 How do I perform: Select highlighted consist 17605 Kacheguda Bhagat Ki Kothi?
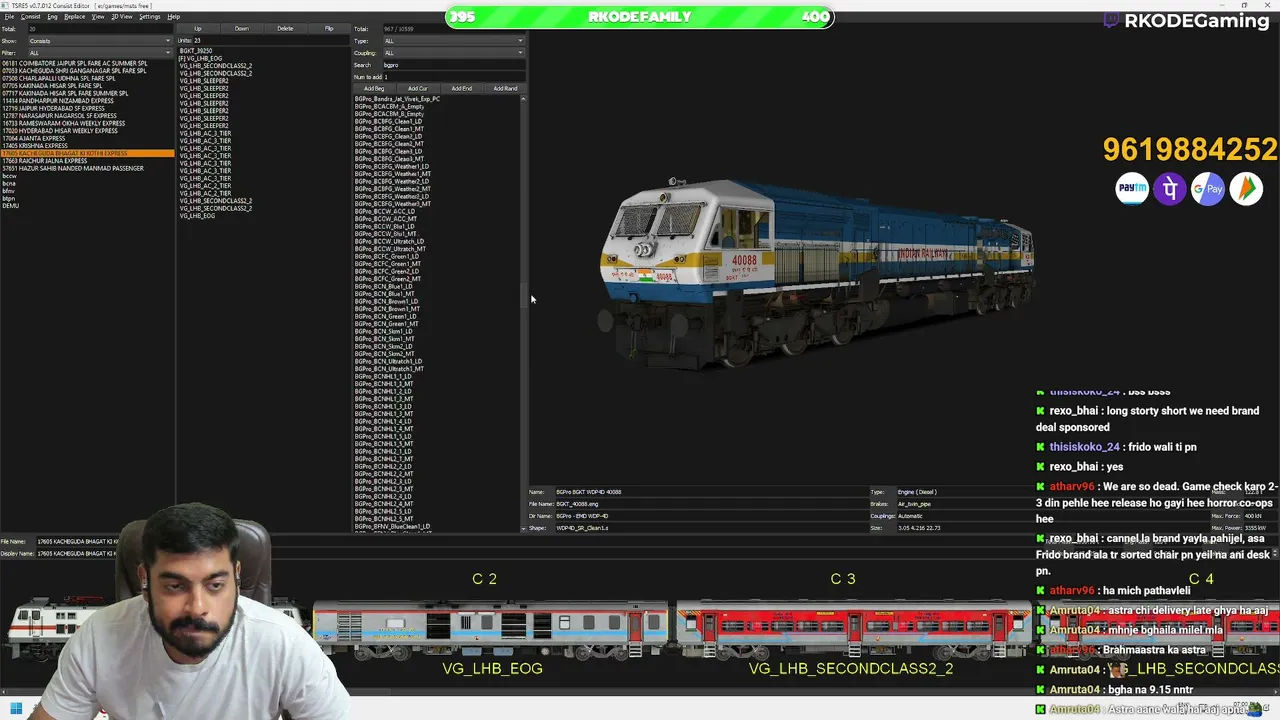point(87,153)
